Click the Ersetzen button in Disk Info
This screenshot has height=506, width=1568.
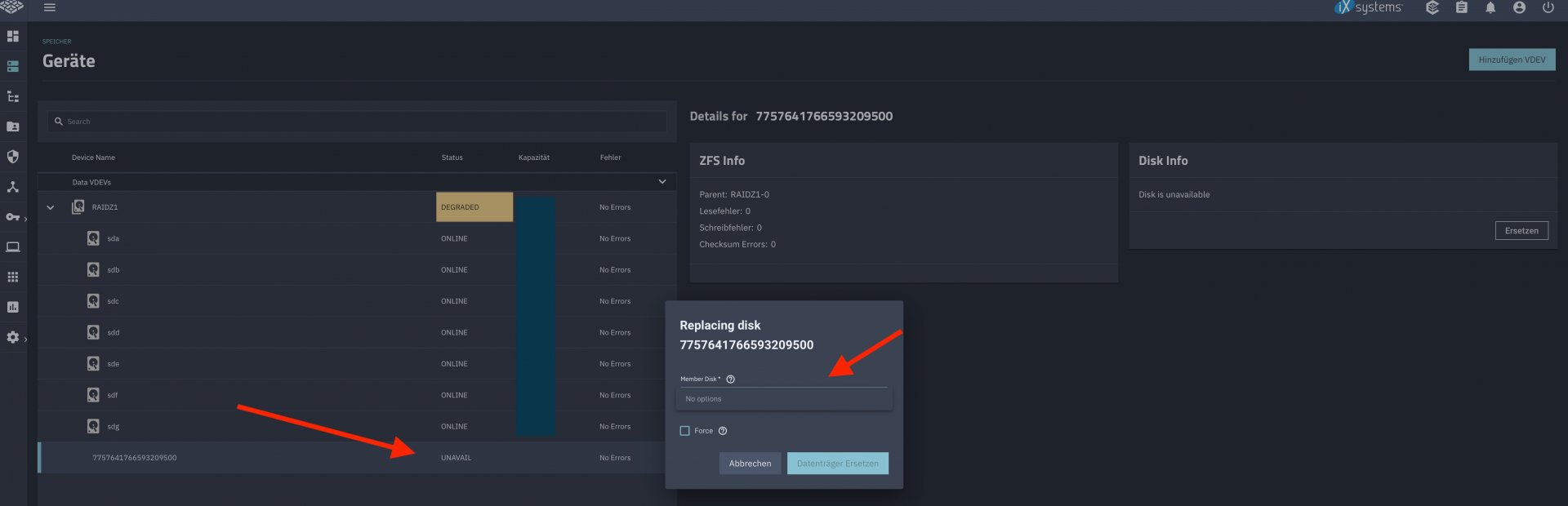[1521, 231]
